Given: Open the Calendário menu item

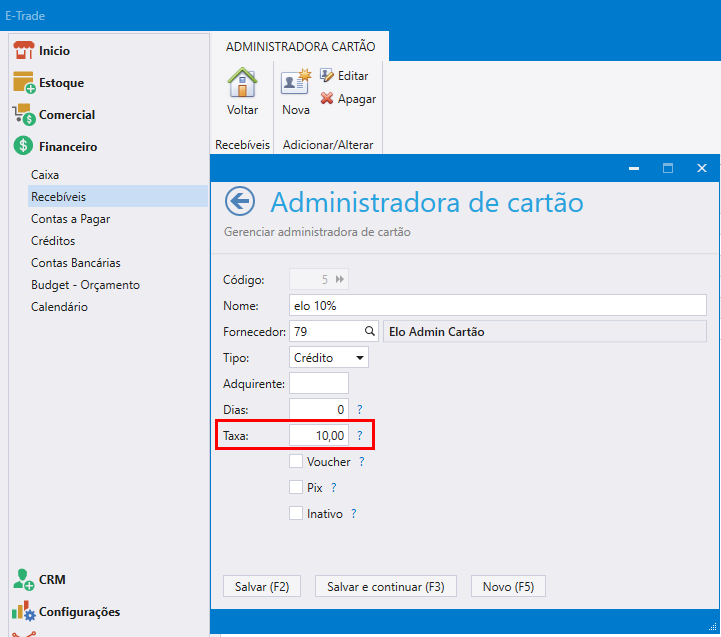Looking at the screenshot, I should tap(59, 307).
